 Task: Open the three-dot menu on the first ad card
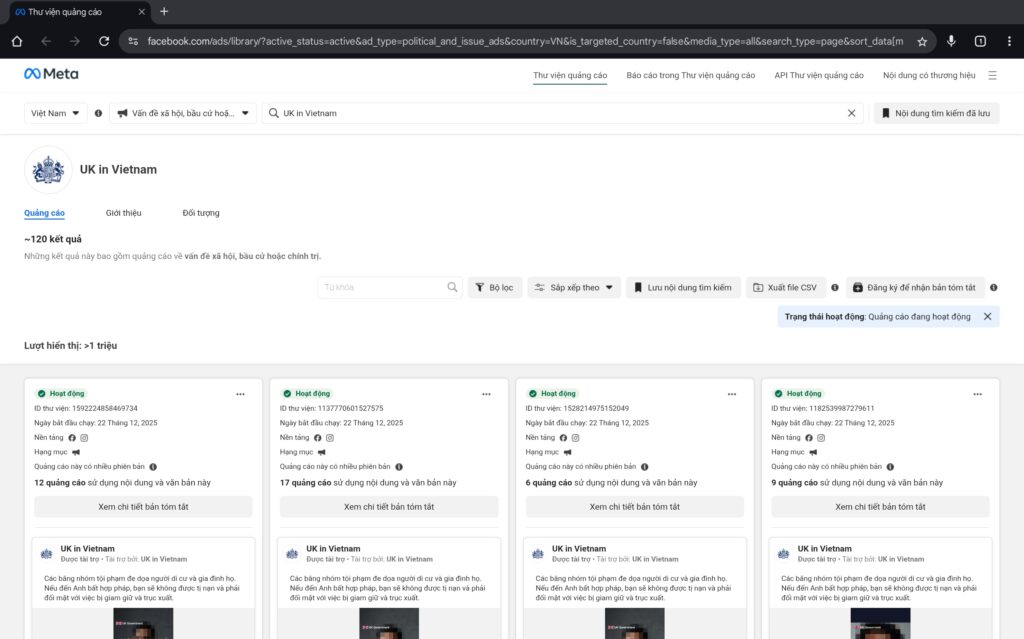(240, 394)
